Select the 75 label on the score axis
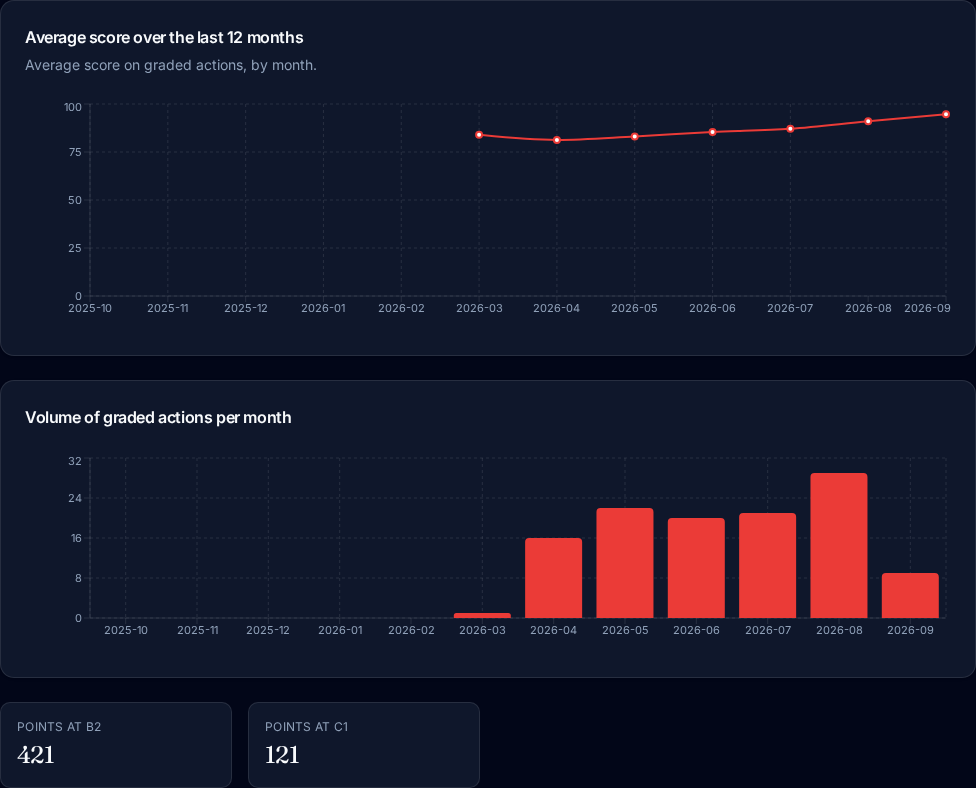 coord(75,152)
